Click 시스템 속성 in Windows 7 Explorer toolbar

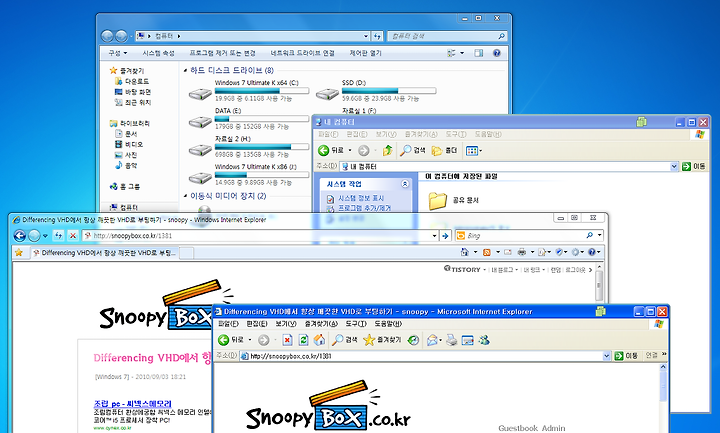coord(158,53)
